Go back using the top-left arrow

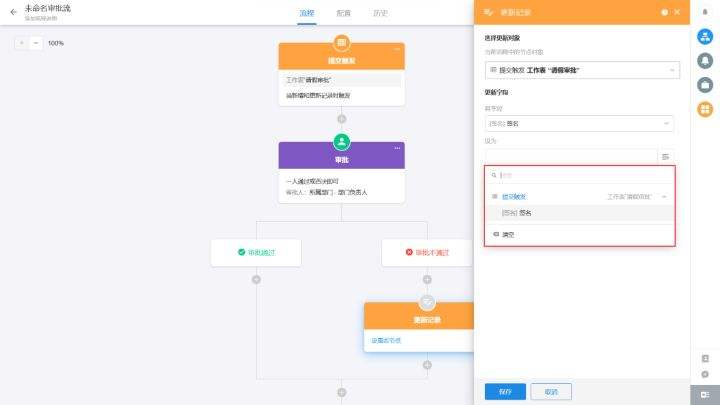click(13, 12)
